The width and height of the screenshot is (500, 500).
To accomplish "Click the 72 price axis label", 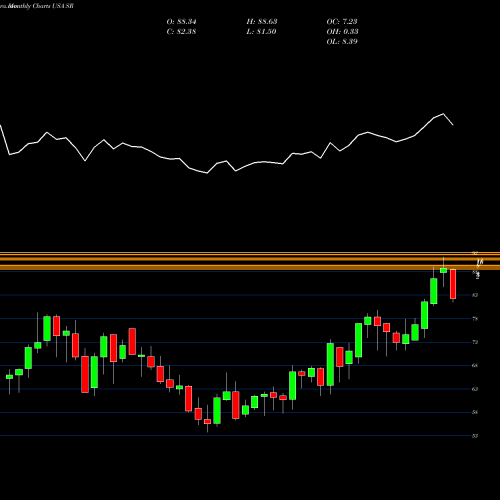I will [475, 342].
